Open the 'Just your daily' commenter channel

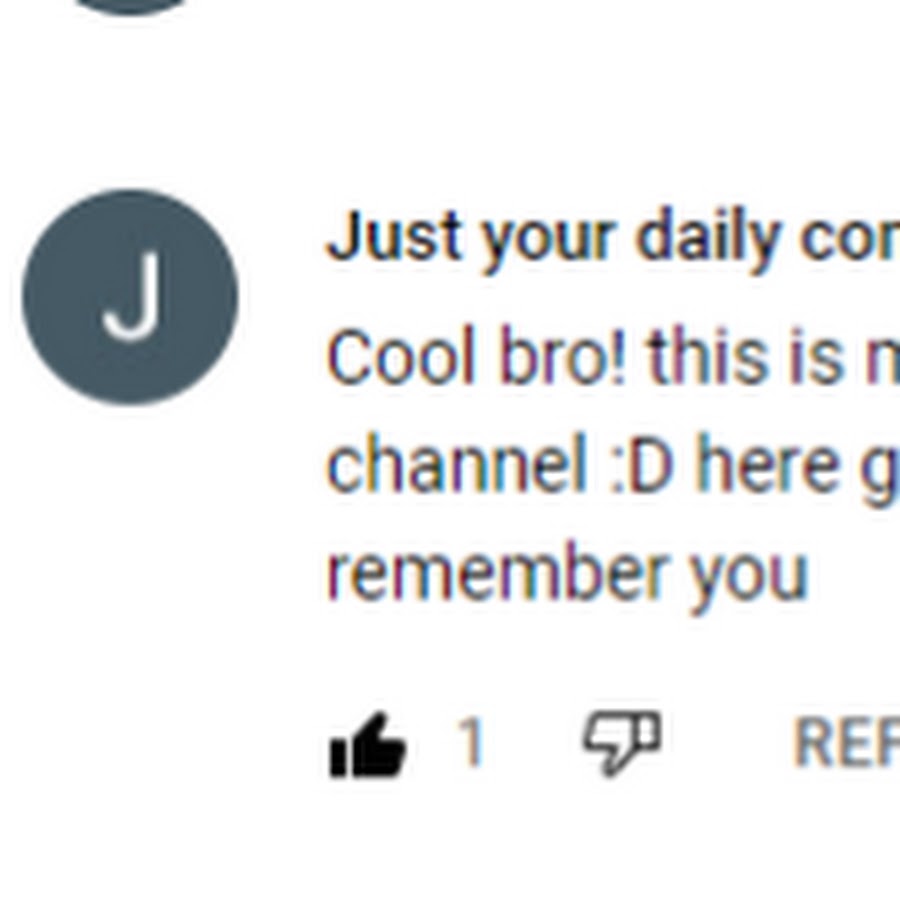612,238
